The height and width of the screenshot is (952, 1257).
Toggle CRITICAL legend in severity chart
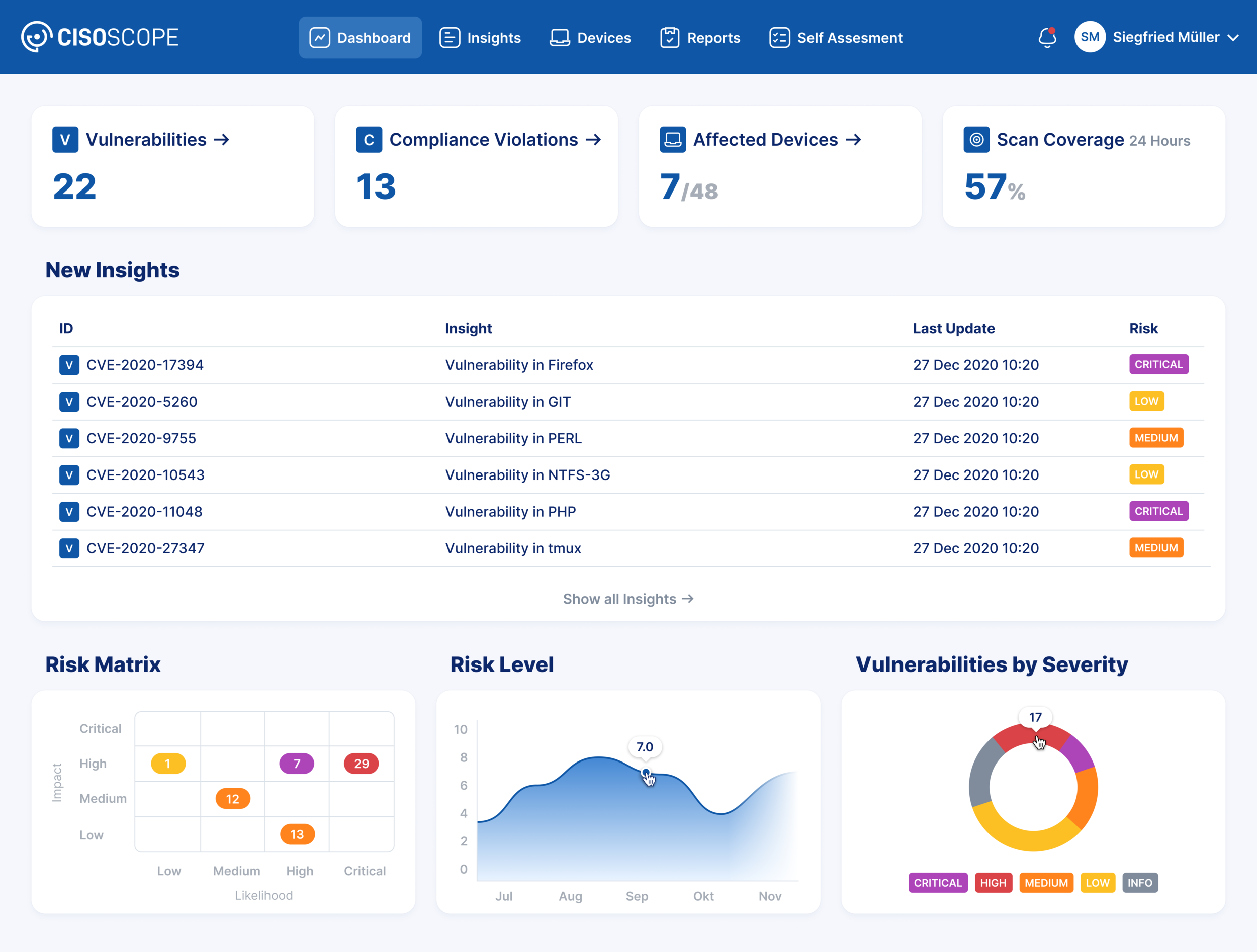937,883
